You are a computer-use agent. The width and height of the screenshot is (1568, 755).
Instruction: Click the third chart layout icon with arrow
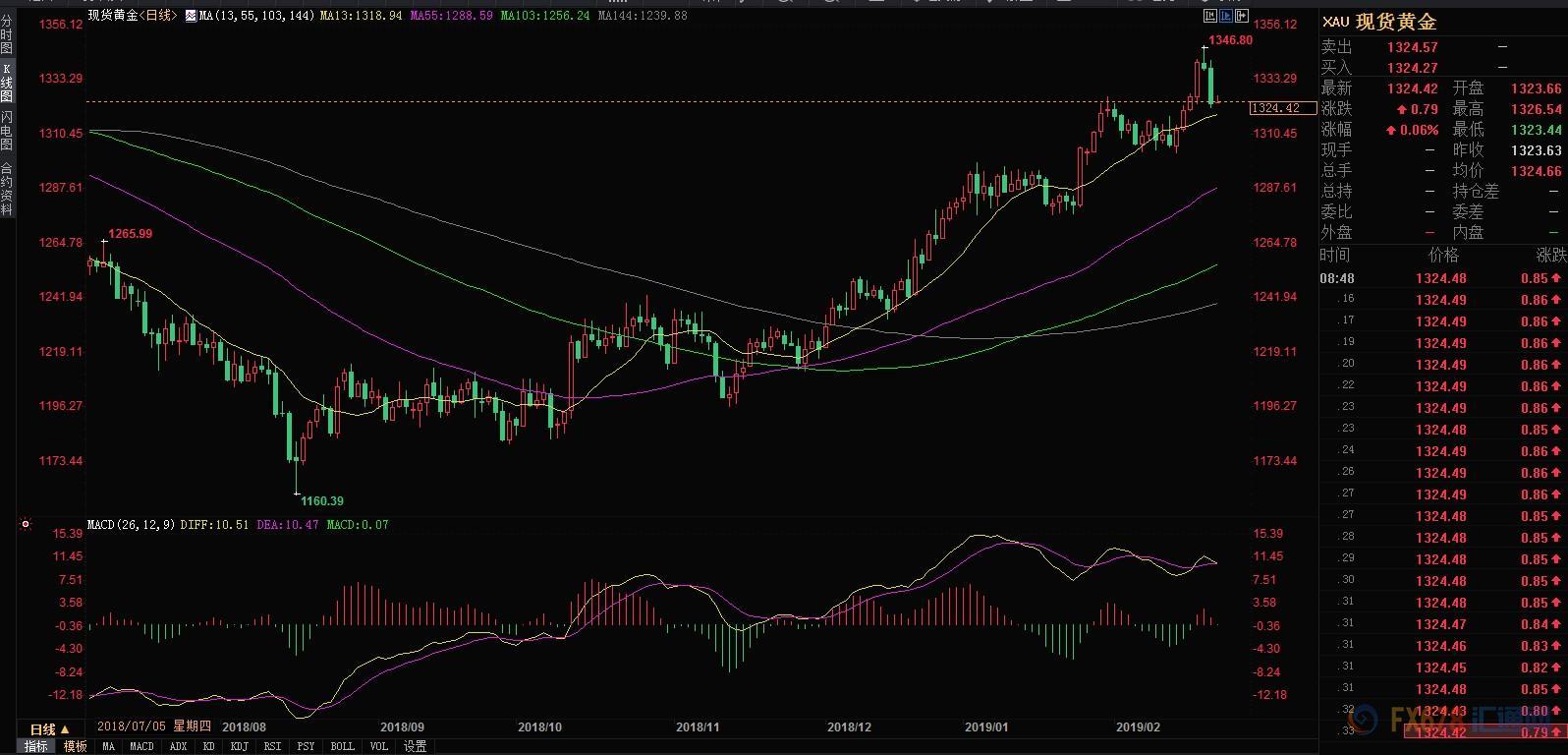click(1240, 16)
